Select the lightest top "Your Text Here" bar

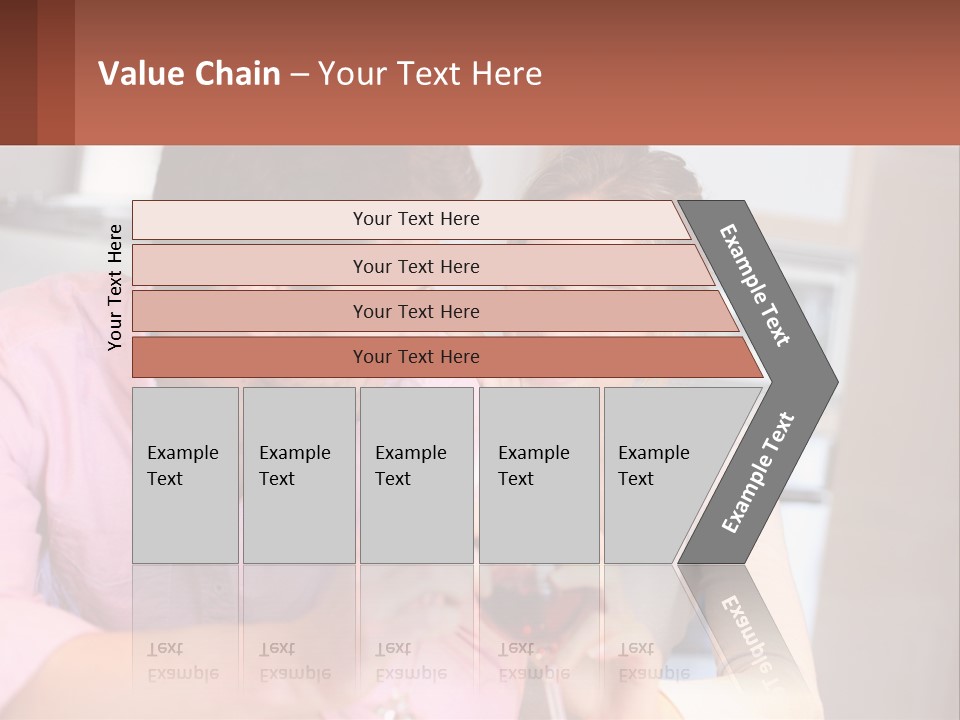tap(416, 219)
